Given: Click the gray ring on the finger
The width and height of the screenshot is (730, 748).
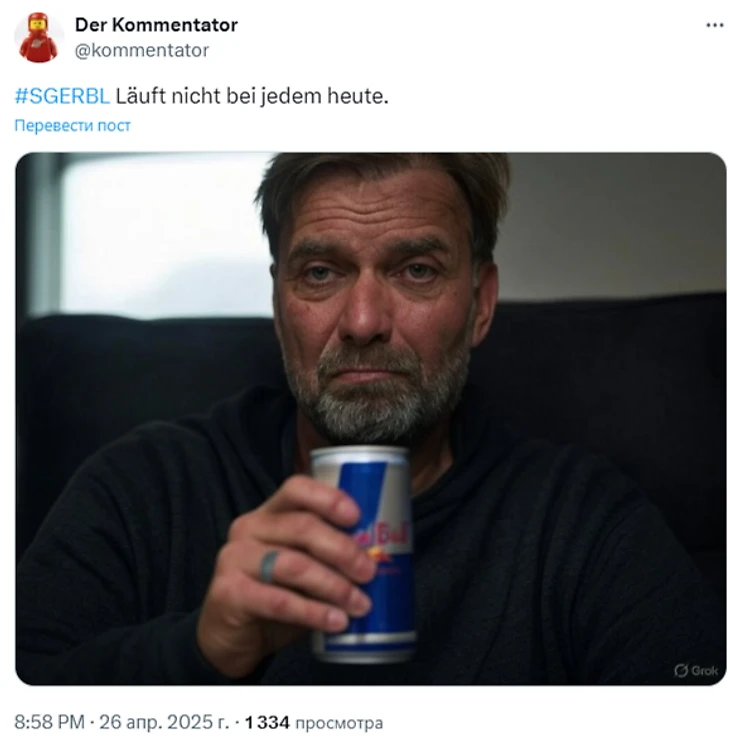Looking at the screenshot, I should (269, 566).
